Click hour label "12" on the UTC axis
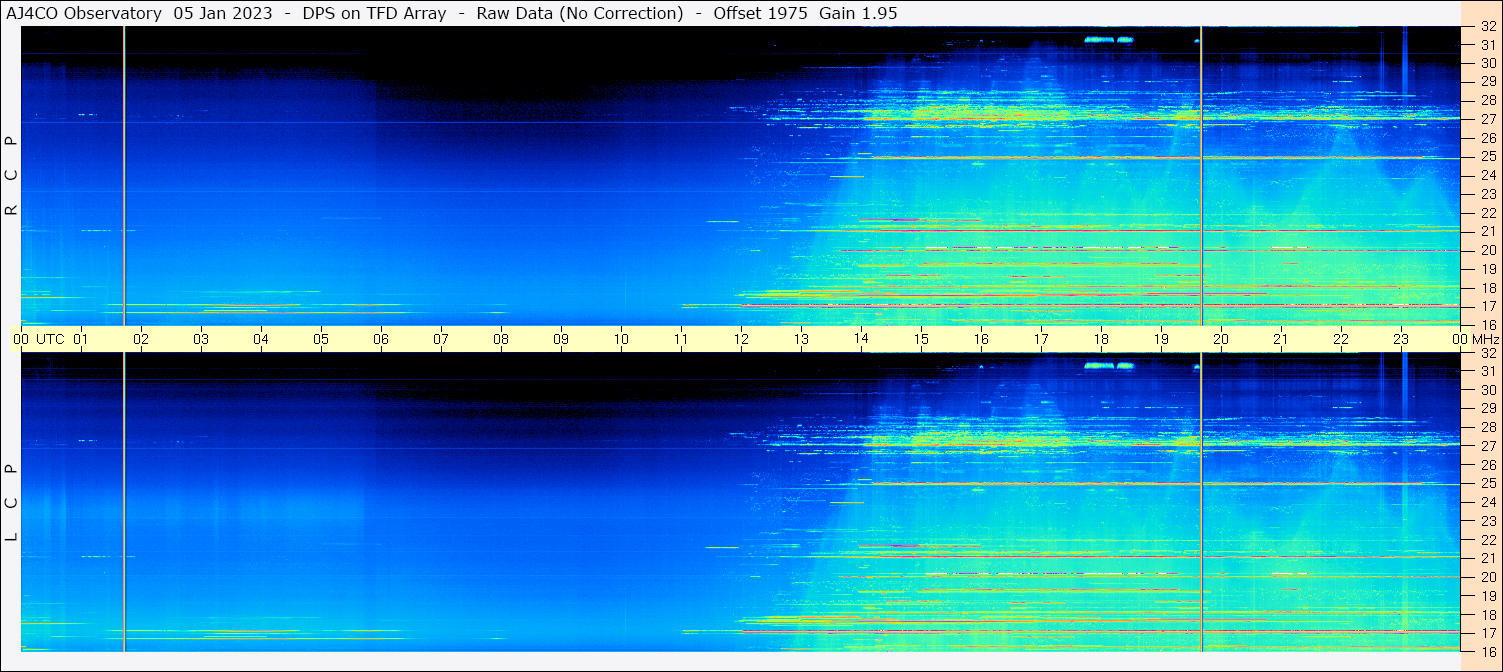1503x672 pixels. 741,339
